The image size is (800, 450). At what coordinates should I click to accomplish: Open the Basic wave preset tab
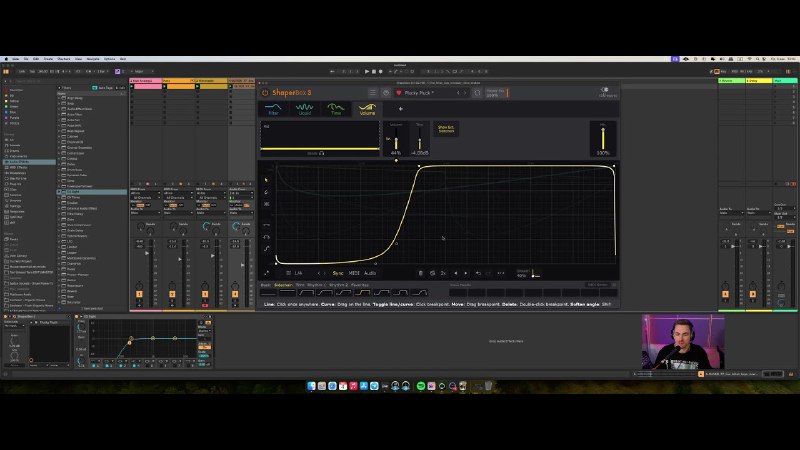click(x=266, y=285)
